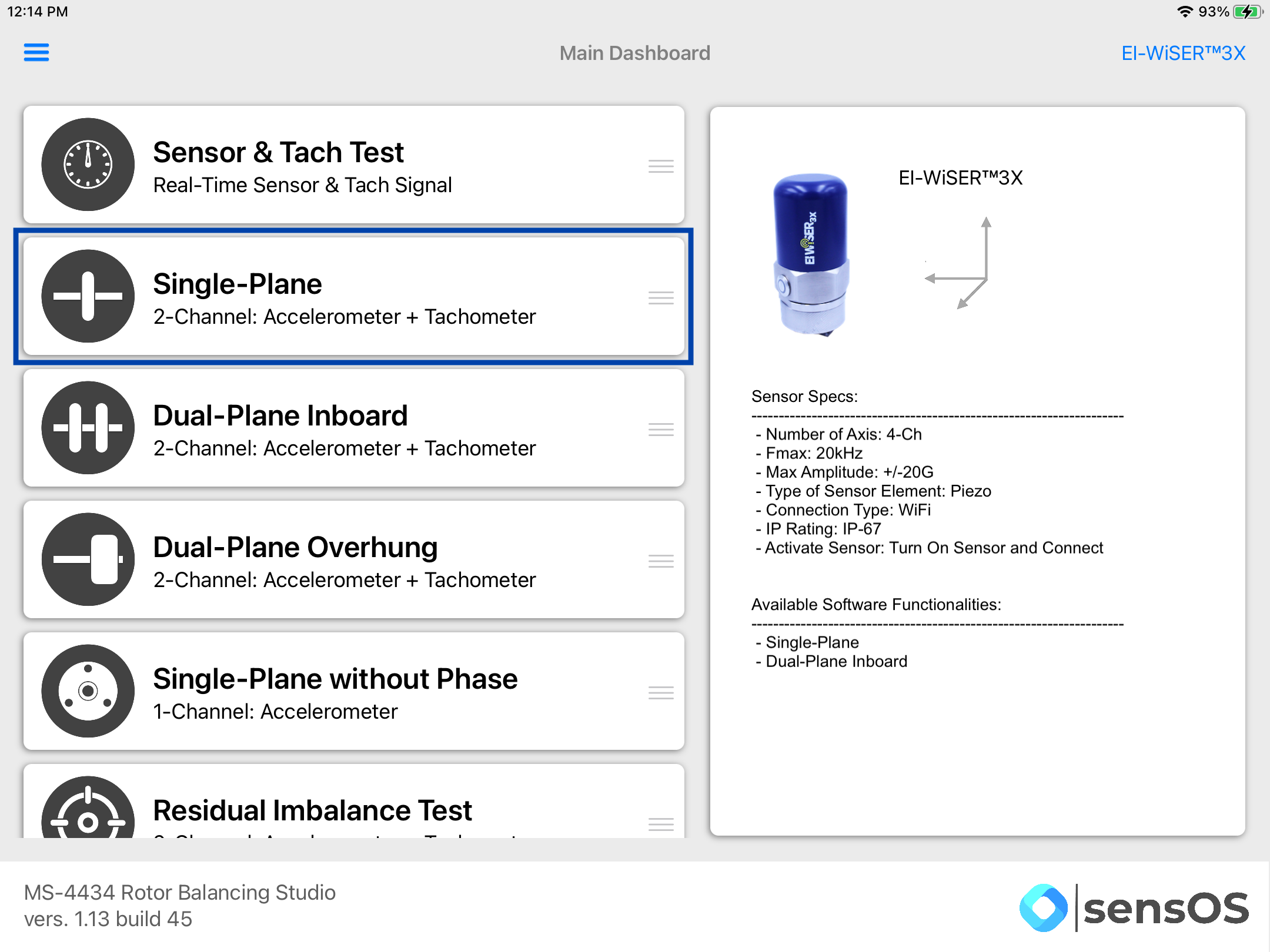This screenshot has width=1270, height=952.
Task: Click the Dual-Plane Overhung rotor icon
Action: pos(88,559)
